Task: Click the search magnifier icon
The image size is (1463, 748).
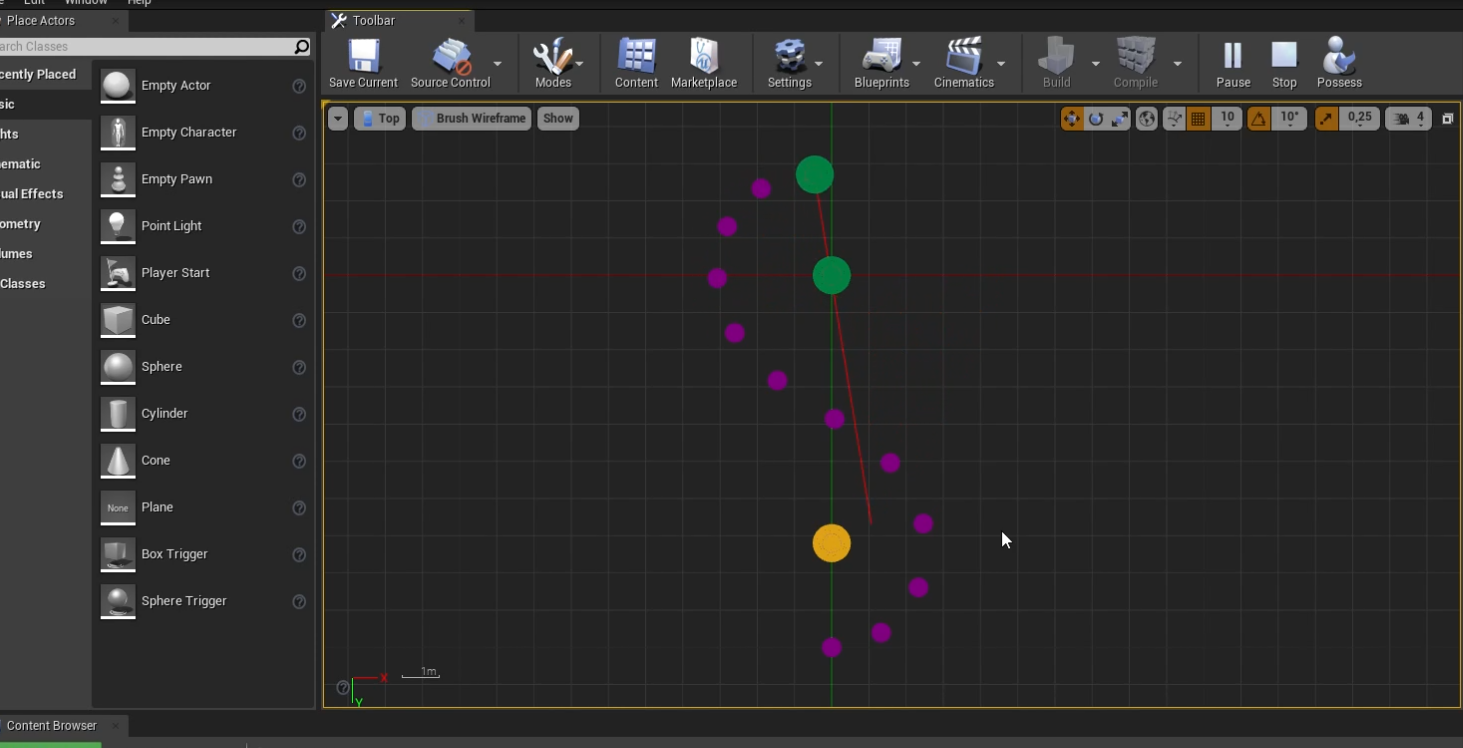Action: (302, 47)
